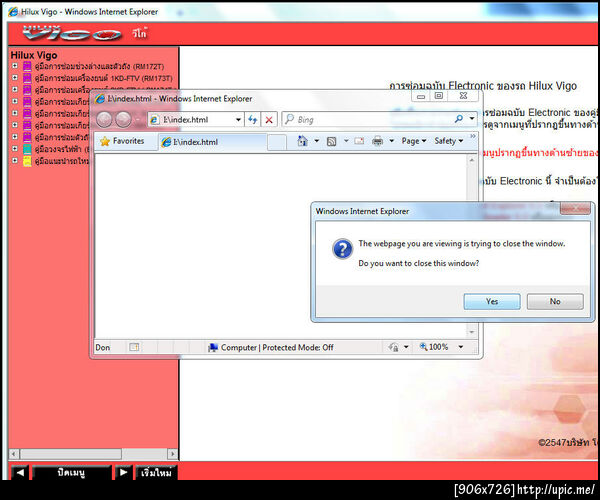
Task: Click the teal wiring manual book icon
Action: coord(27,149)
